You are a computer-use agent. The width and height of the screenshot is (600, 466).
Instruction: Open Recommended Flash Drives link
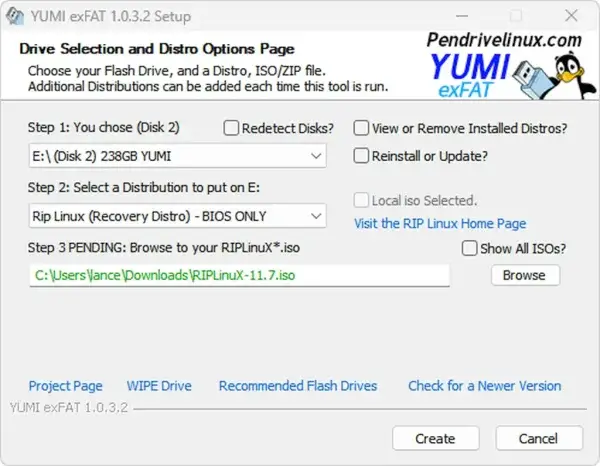pos(298,386)
